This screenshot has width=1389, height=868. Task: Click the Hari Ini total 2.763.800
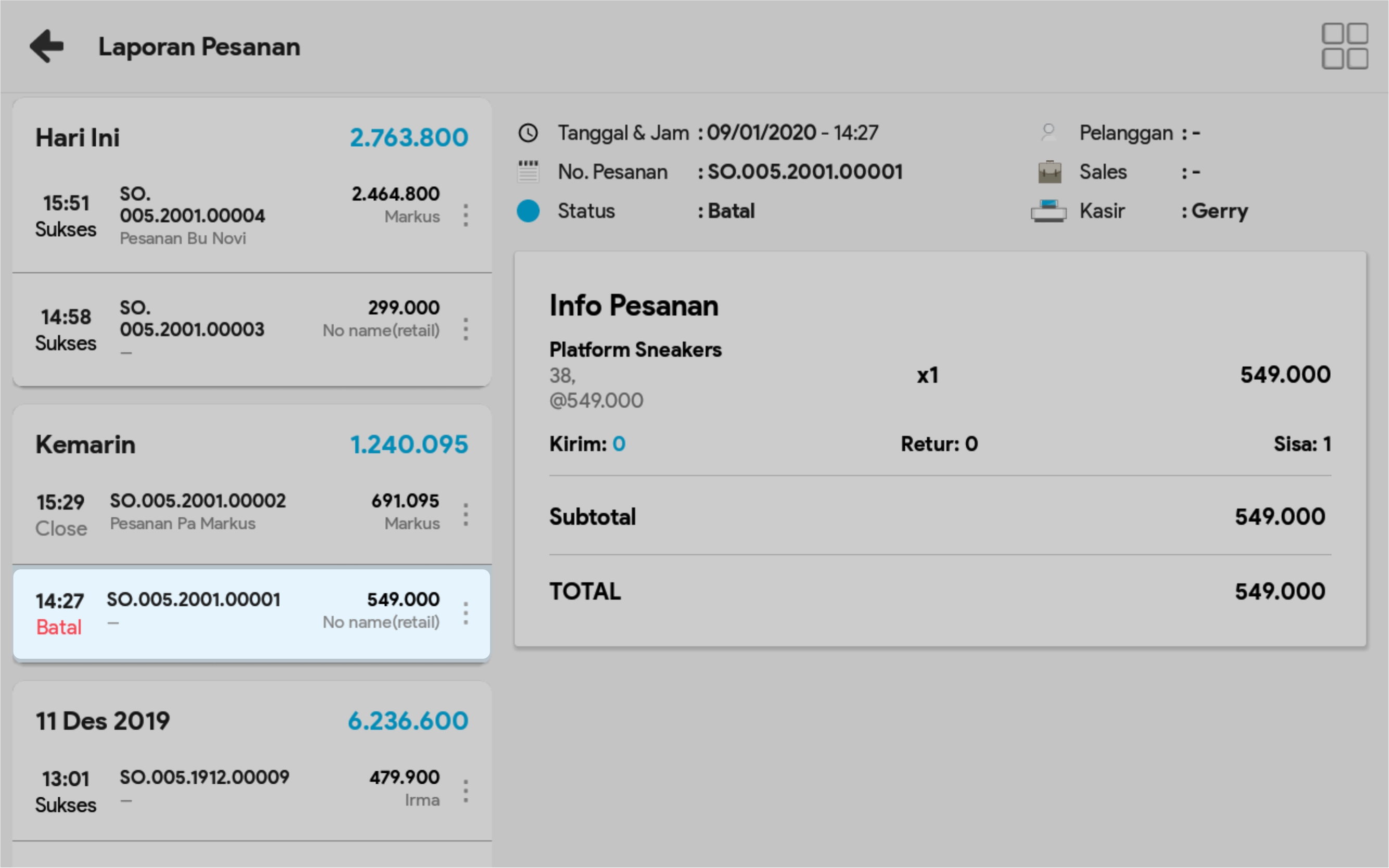click(409, 137)
